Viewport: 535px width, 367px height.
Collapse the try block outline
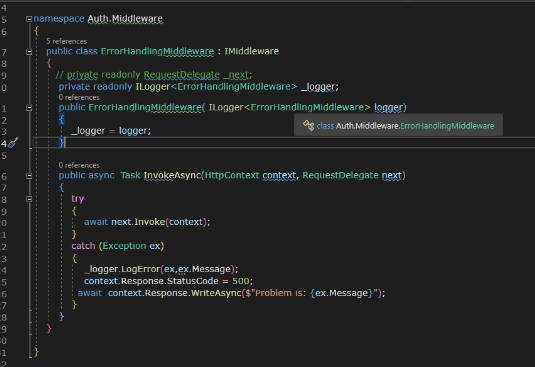click(29, 199)
